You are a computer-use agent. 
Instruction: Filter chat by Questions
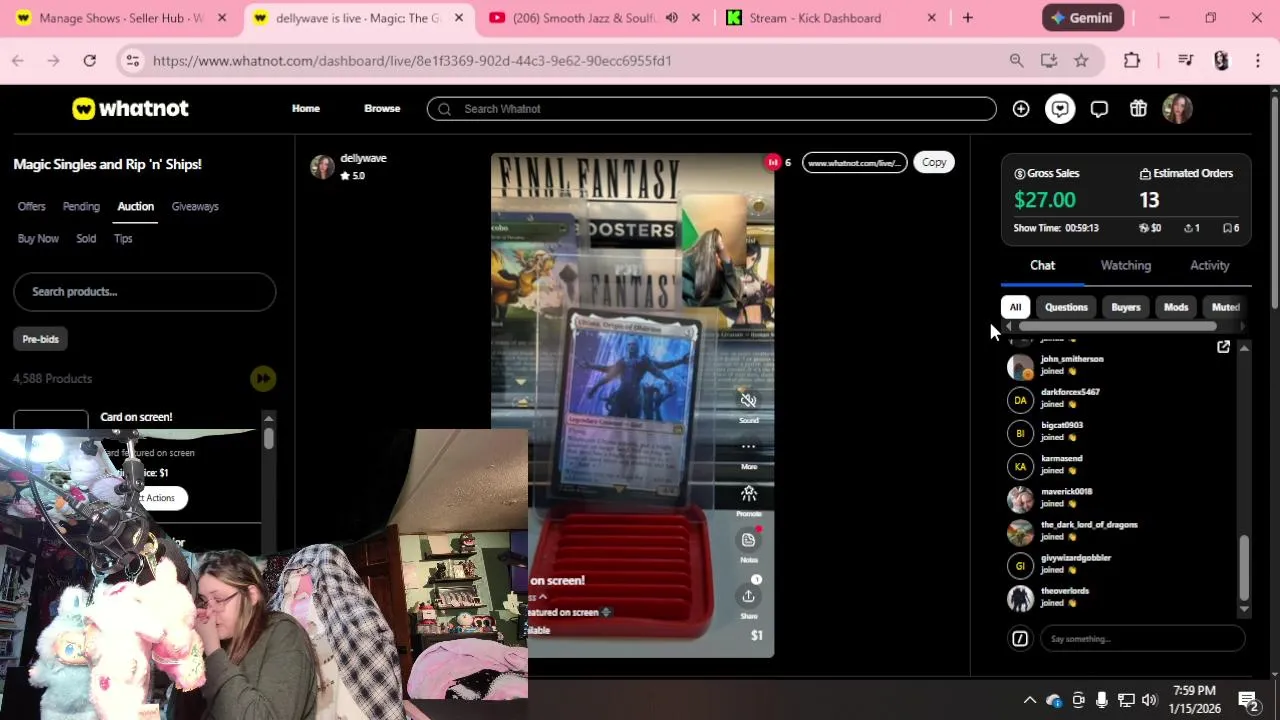[x=1066, y=308]
